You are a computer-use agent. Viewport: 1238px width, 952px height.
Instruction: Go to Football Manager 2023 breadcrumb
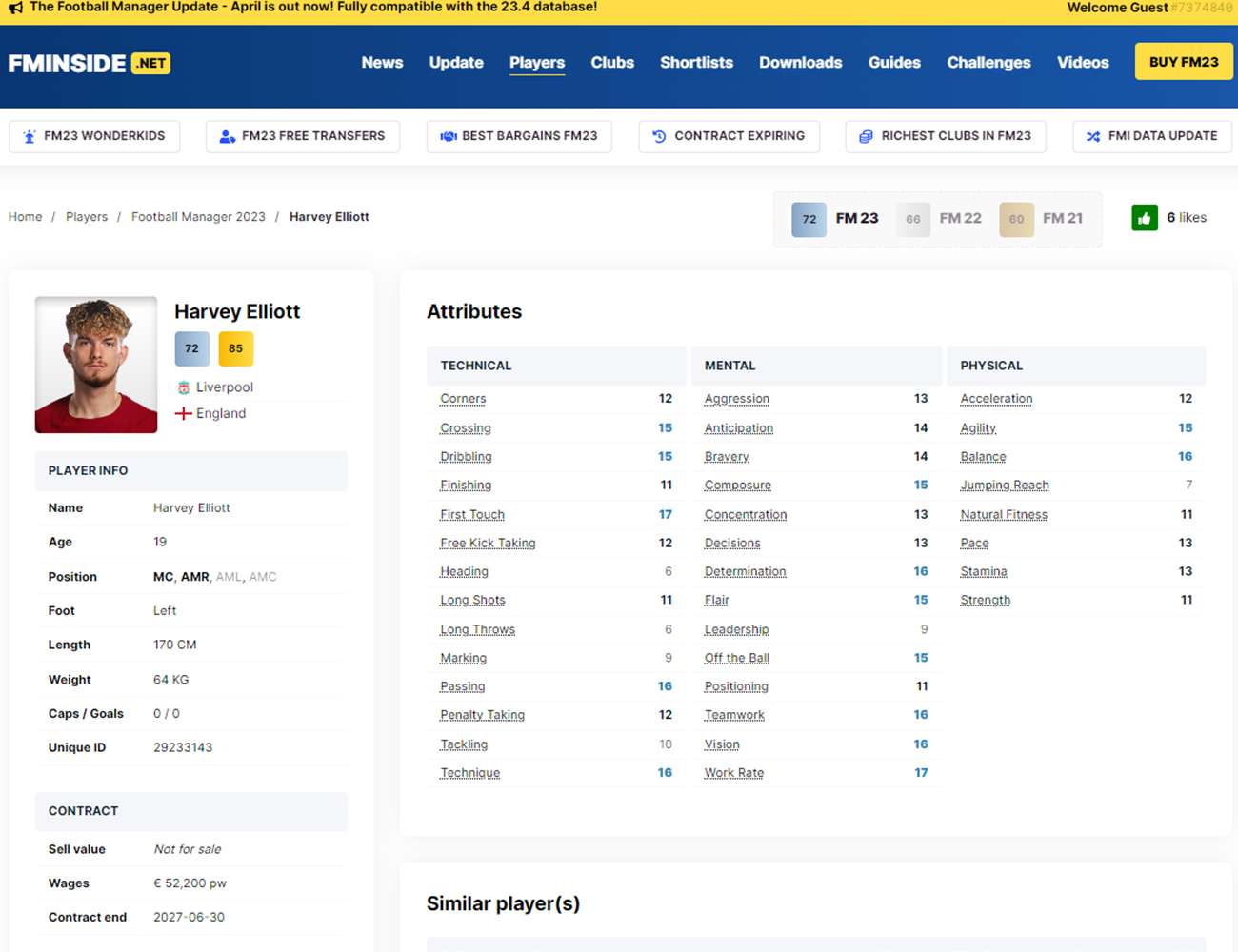coord(198,217)
